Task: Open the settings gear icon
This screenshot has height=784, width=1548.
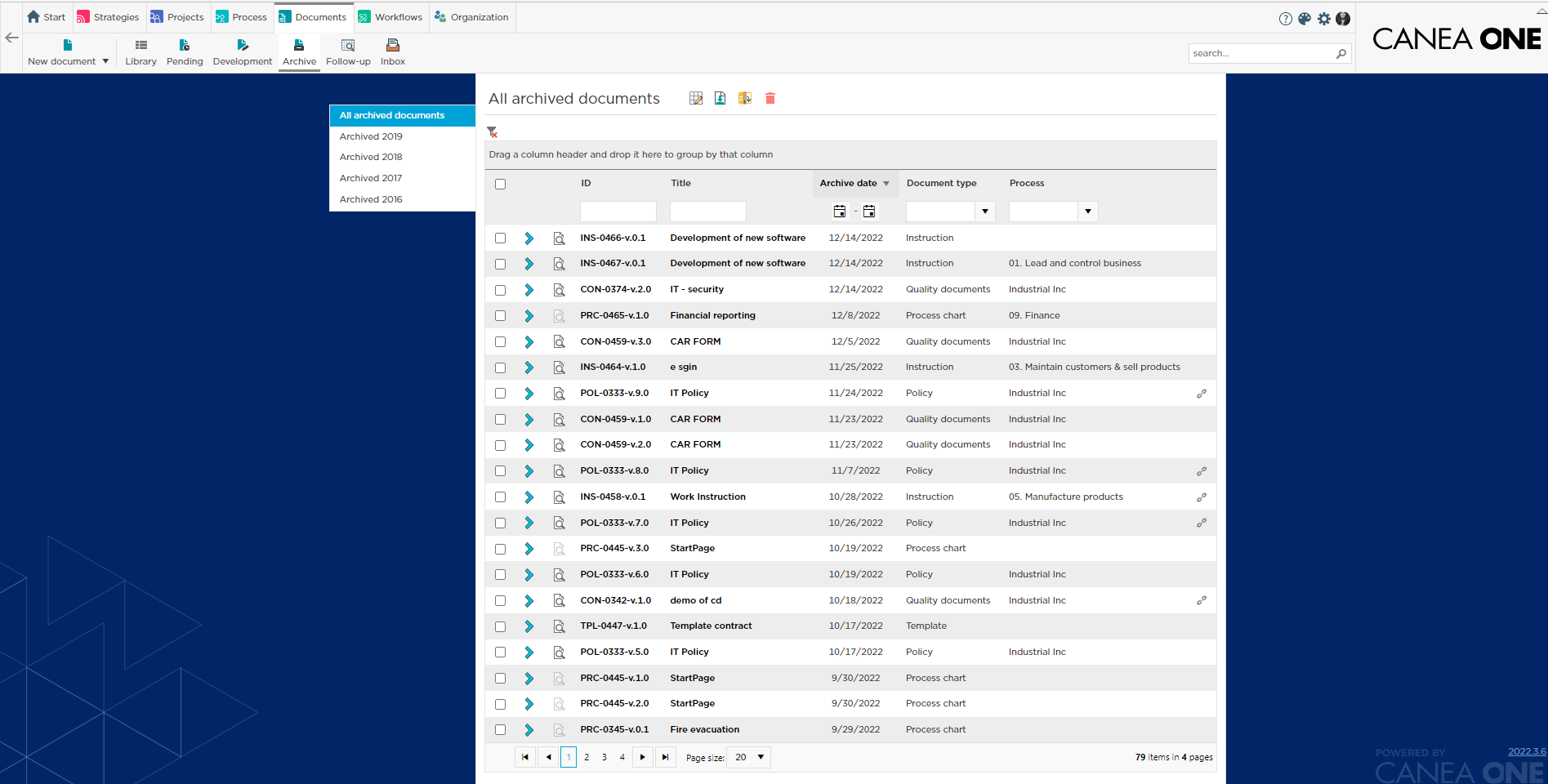Action: pyautogui.click(x=1323, y=18)
